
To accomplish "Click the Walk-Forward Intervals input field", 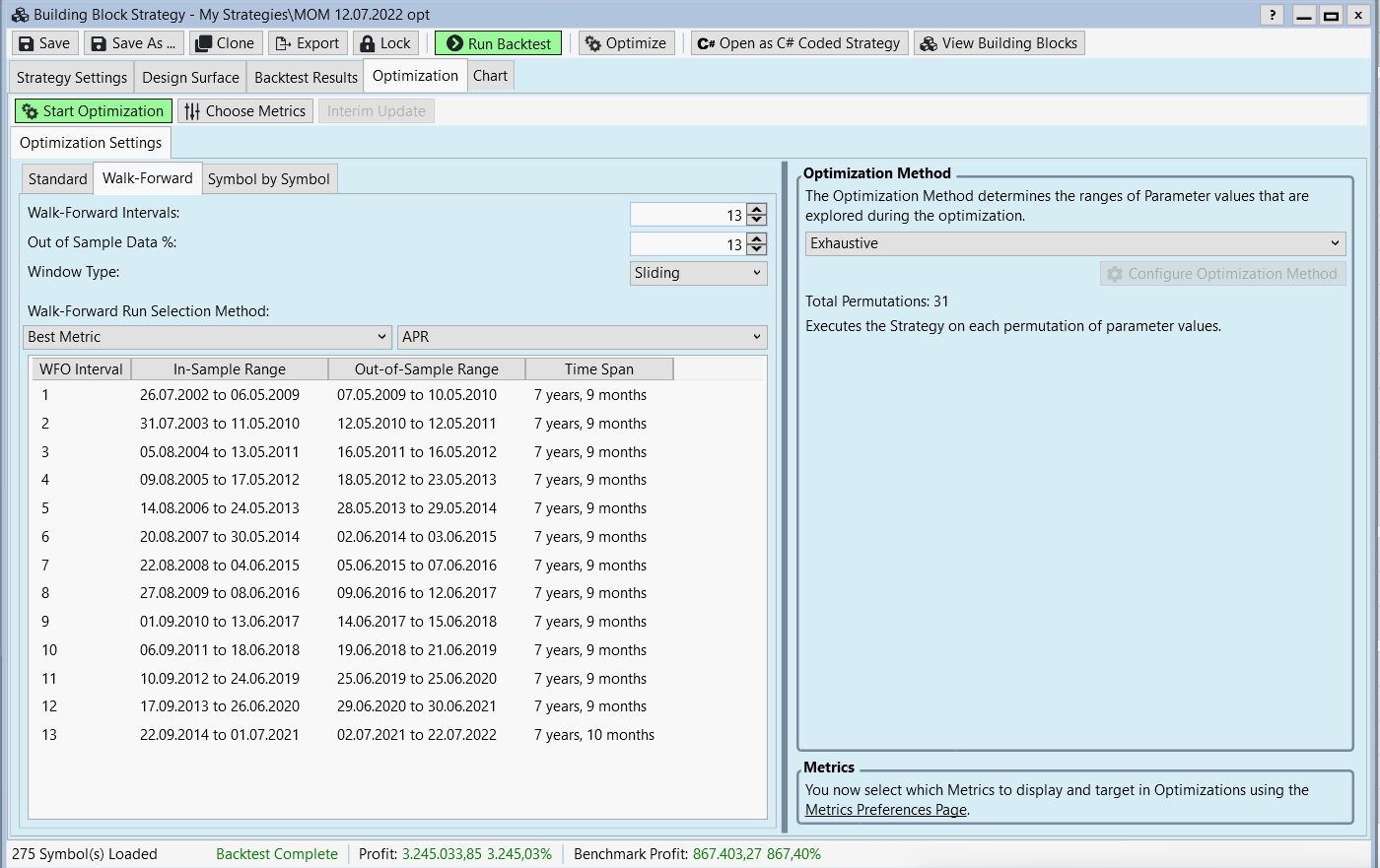I will point(687,215).
